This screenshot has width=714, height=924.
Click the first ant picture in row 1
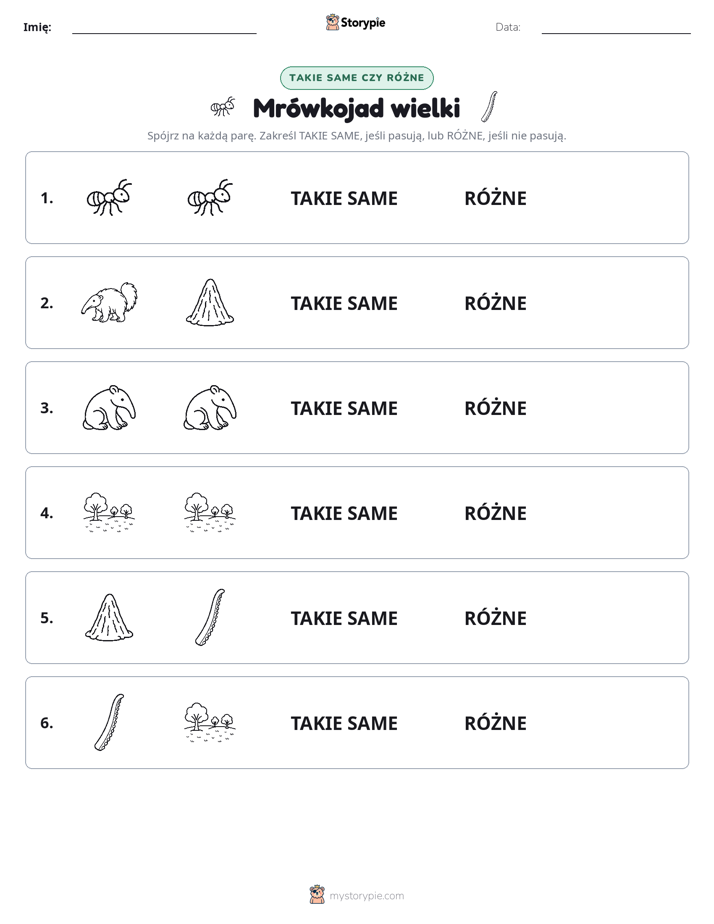tap(109, 197)
